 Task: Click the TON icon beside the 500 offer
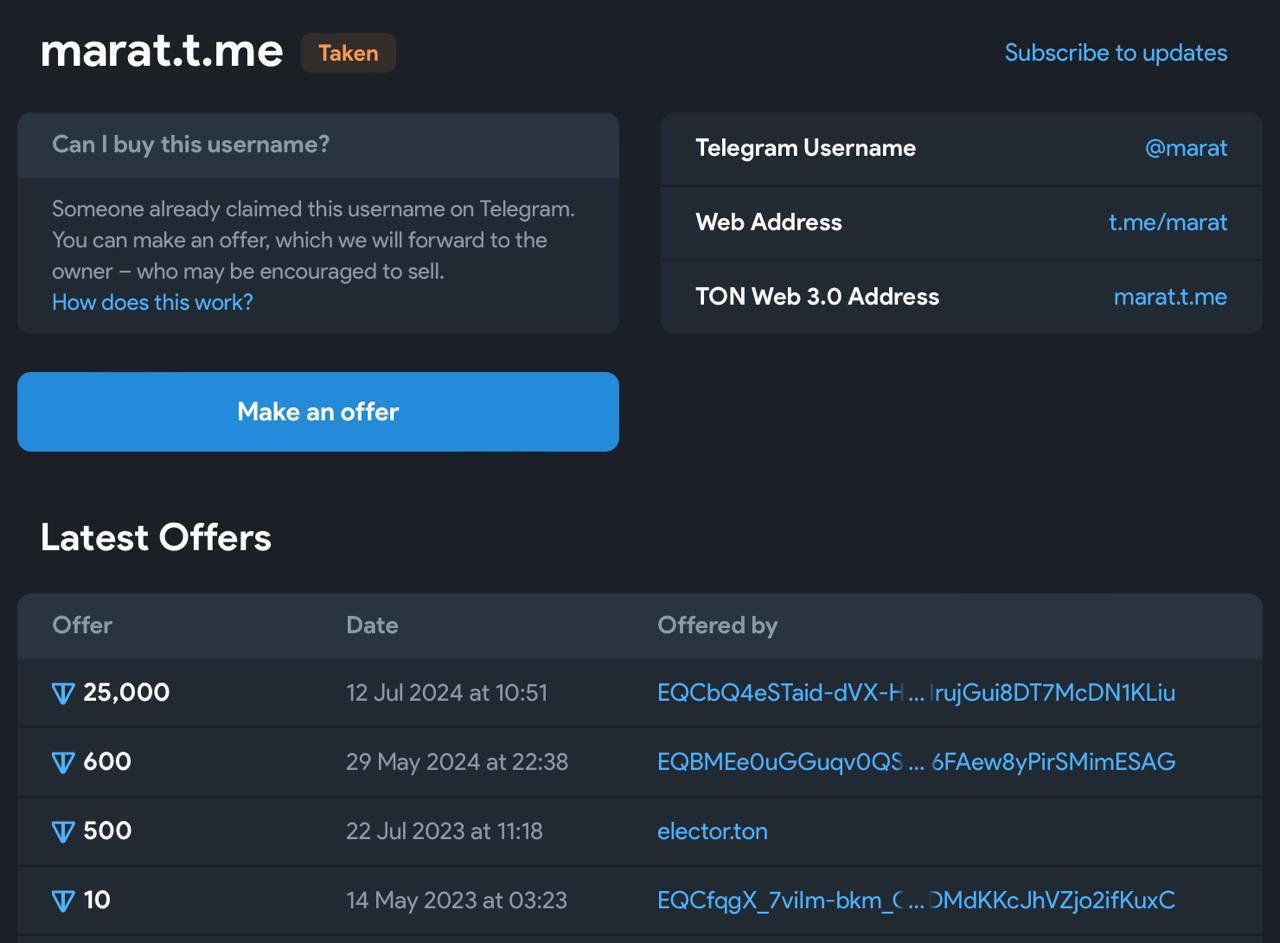(x=63, y=831)
